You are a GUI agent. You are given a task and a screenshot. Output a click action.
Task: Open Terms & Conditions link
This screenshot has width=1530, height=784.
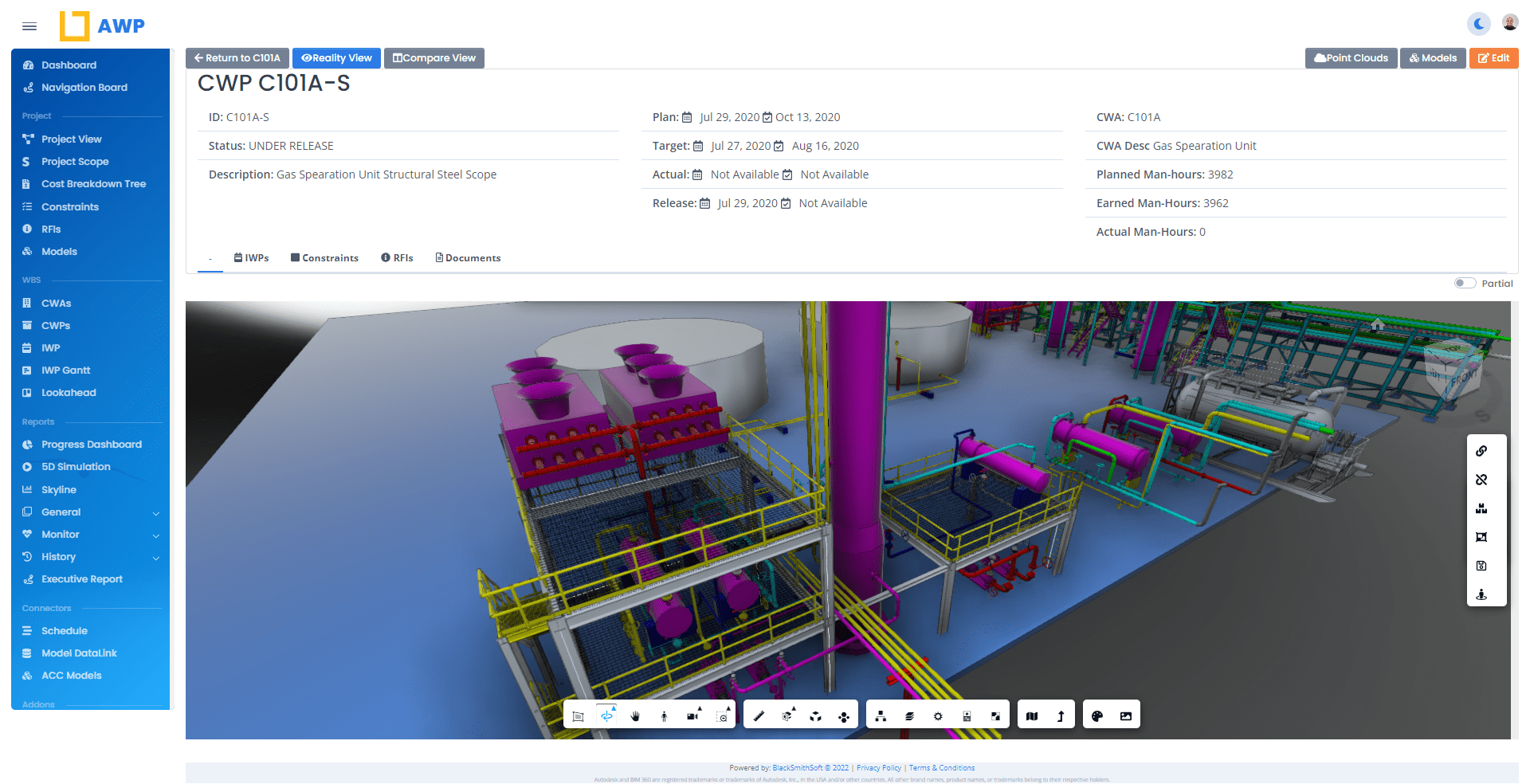pos(942,768)
